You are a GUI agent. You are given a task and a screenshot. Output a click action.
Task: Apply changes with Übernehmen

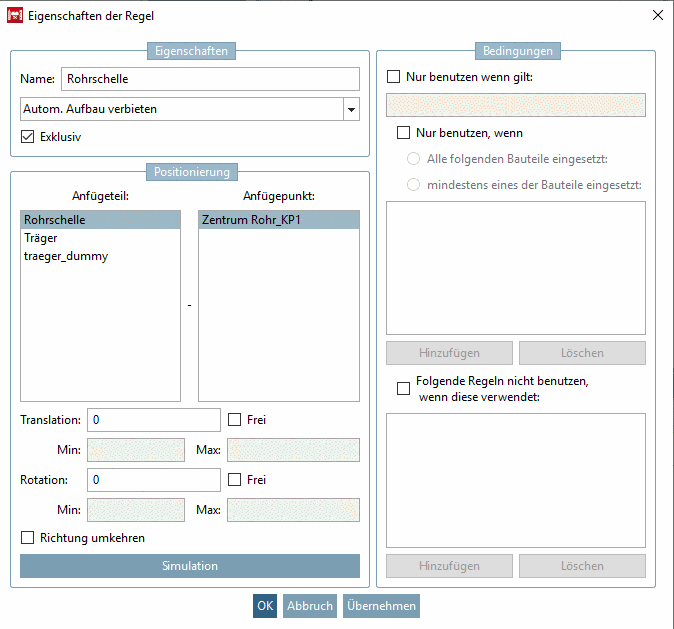click(x=381, y=606)
